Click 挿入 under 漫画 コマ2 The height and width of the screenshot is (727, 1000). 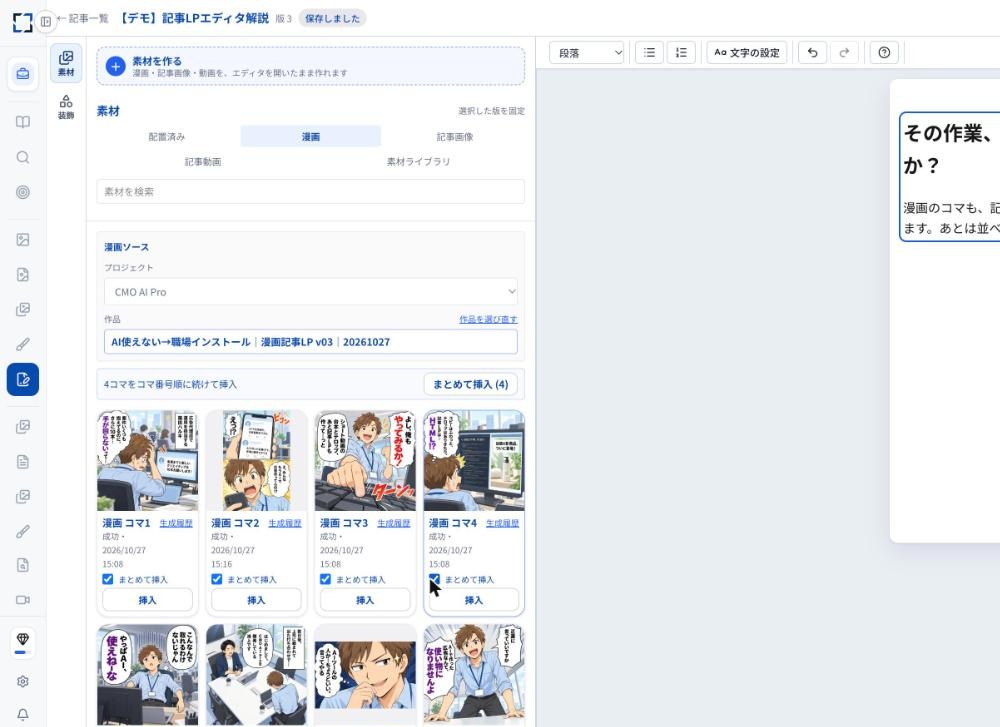tap(256, 600)
